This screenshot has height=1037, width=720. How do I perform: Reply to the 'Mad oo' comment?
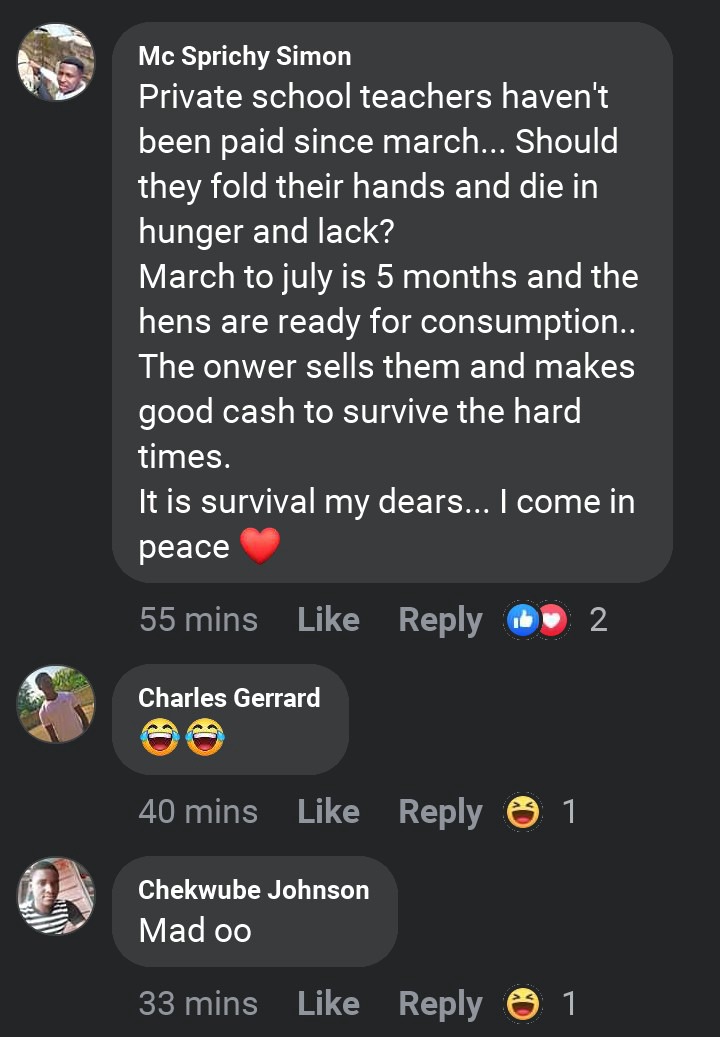click(x=440, y=1005)
